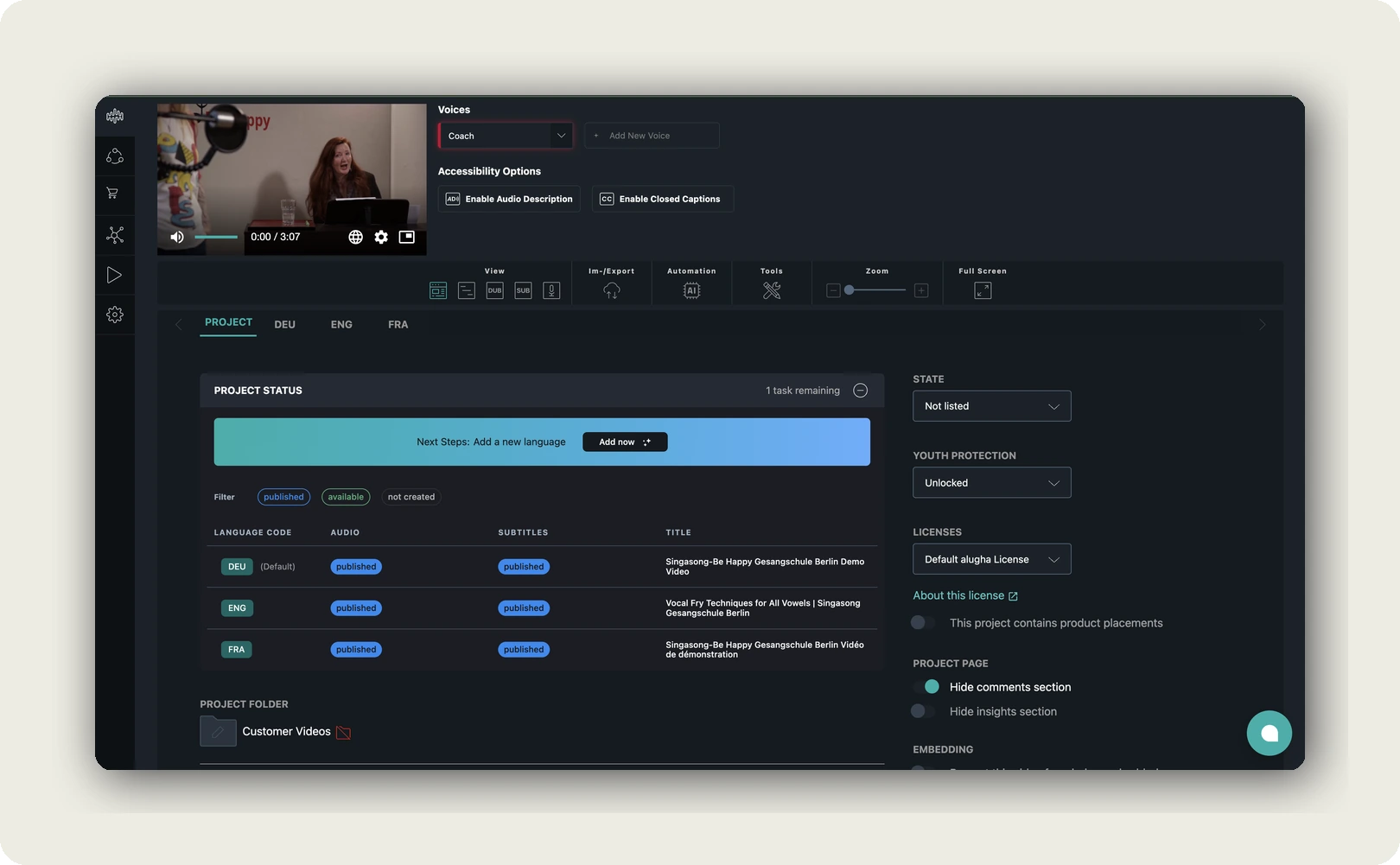Screen dimensions: 1400x865
Task: Click the Add now button
Action: tap(625, 442)
